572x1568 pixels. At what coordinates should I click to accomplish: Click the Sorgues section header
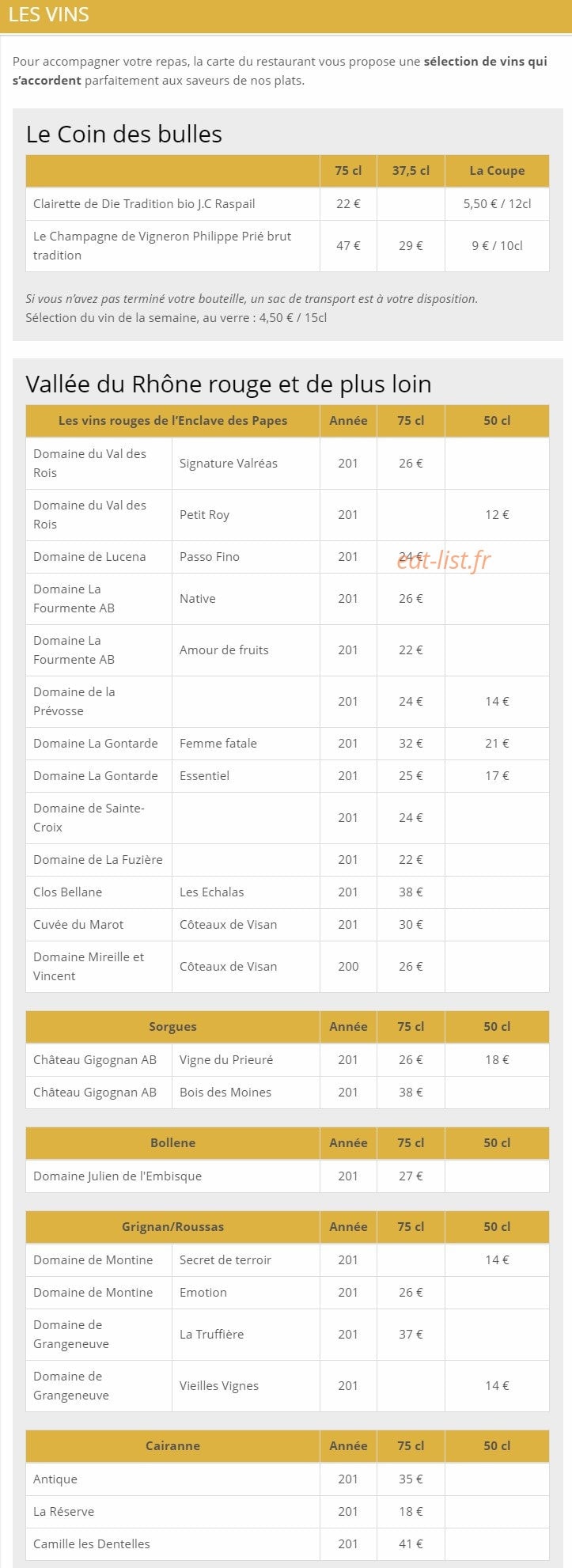click(172, 1027)
